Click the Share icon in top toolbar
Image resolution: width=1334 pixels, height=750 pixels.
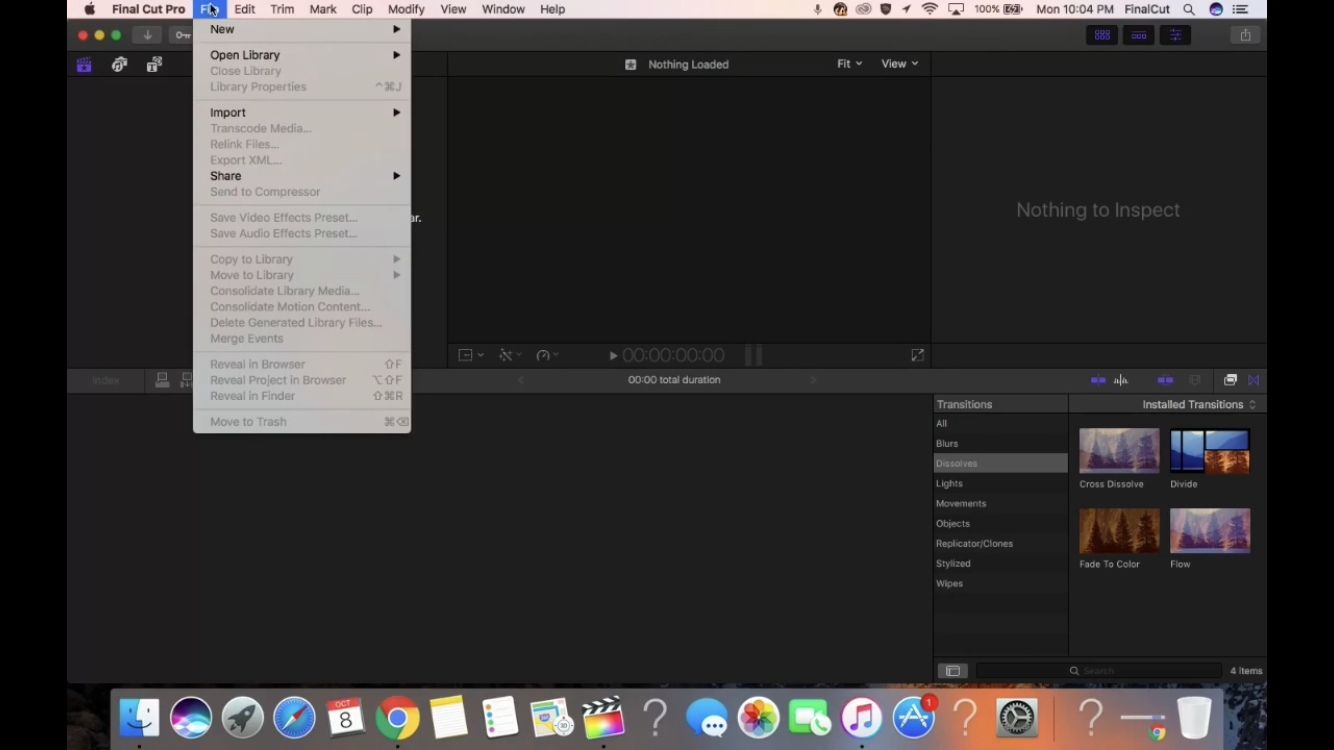(x=1245, y=35)
